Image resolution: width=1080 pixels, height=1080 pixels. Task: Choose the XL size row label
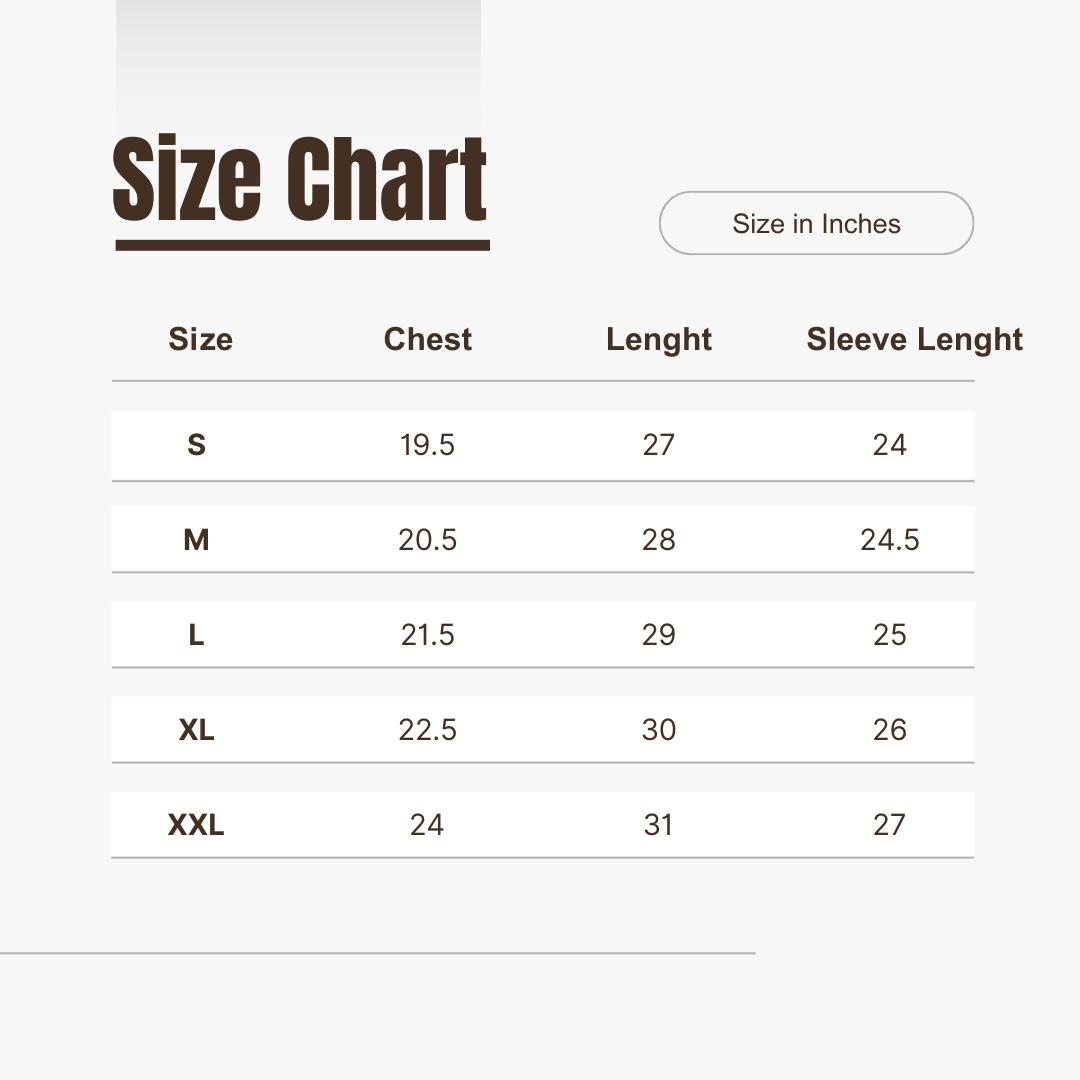tap(196, 730)
